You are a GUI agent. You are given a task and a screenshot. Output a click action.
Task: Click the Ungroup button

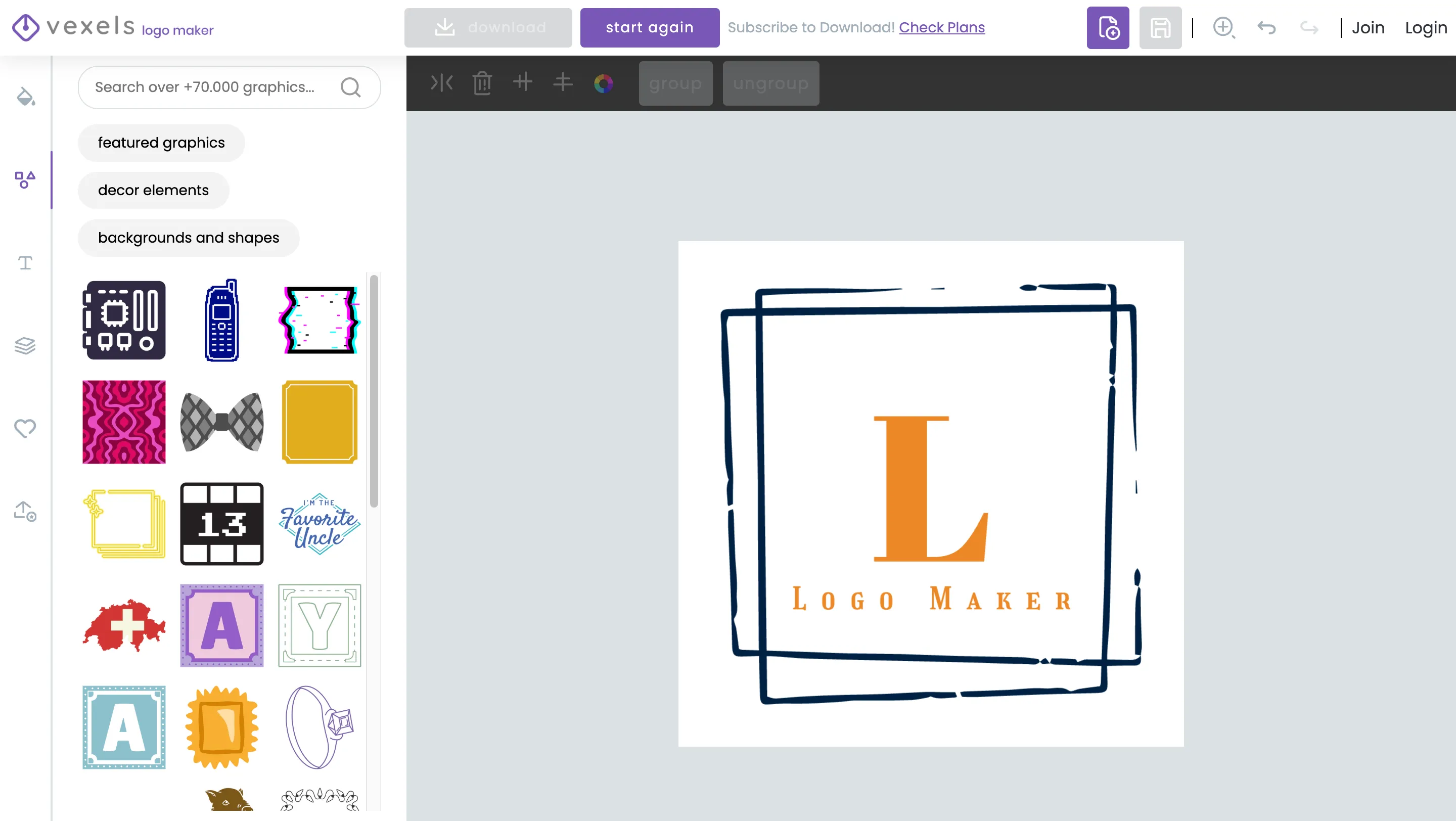pyautogui.click(x=771, y=83)
